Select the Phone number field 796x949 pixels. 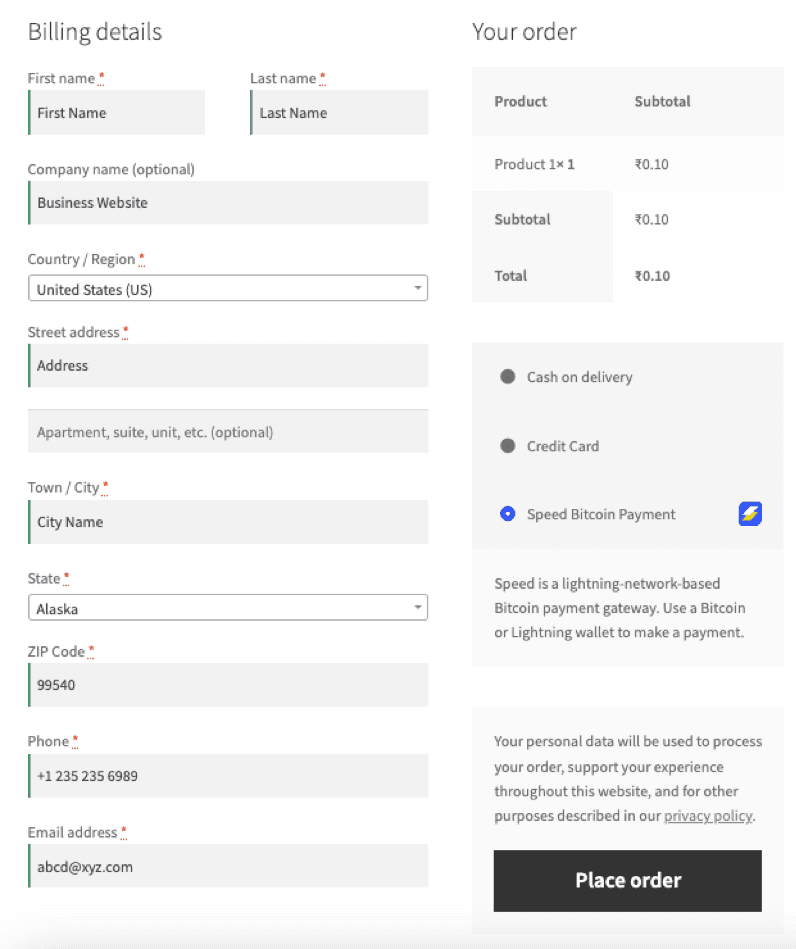pos(228,776)
